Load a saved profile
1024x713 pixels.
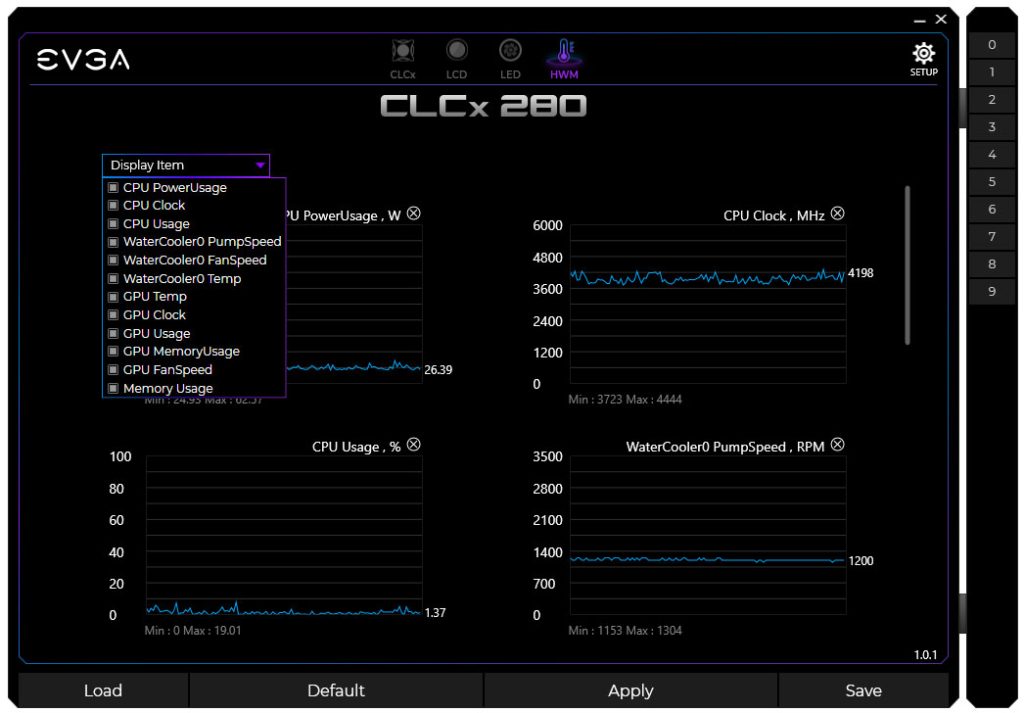pos(102,690)
